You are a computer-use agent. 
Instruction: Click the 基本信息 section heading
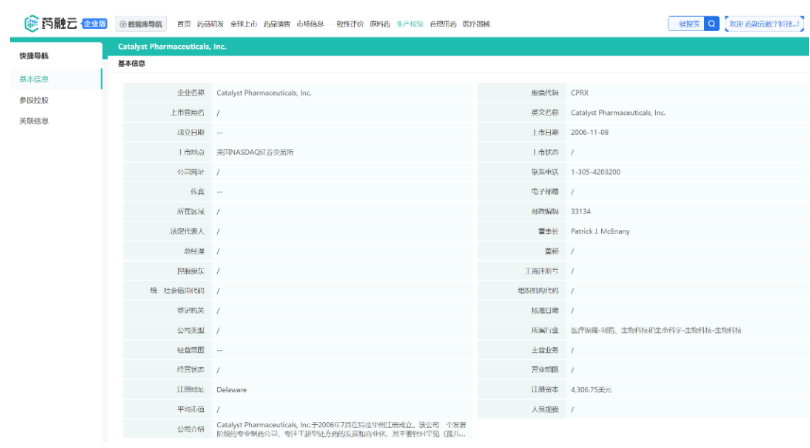(x=131, y=64)
